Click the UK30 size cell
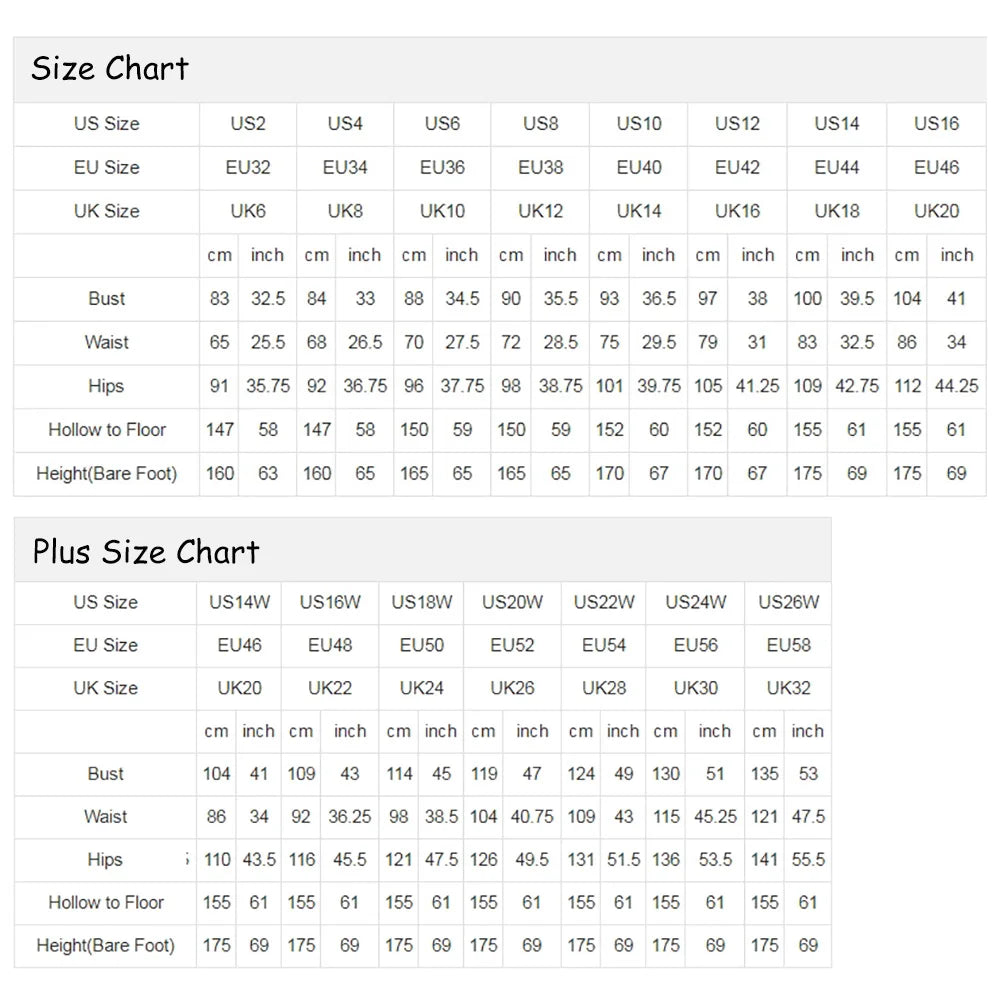1000x1000 pixels. coord(696,688)
